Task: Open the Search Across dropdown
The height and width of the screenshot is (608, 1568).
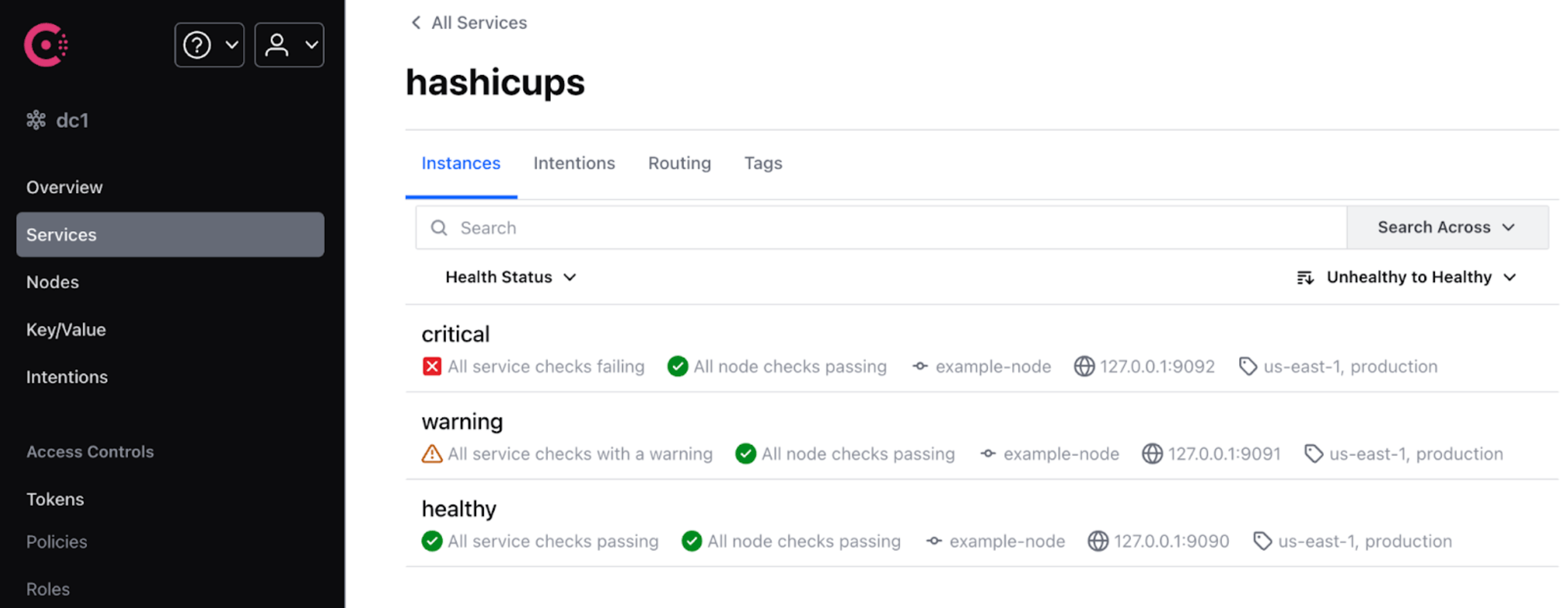Action: point(1446,228)
